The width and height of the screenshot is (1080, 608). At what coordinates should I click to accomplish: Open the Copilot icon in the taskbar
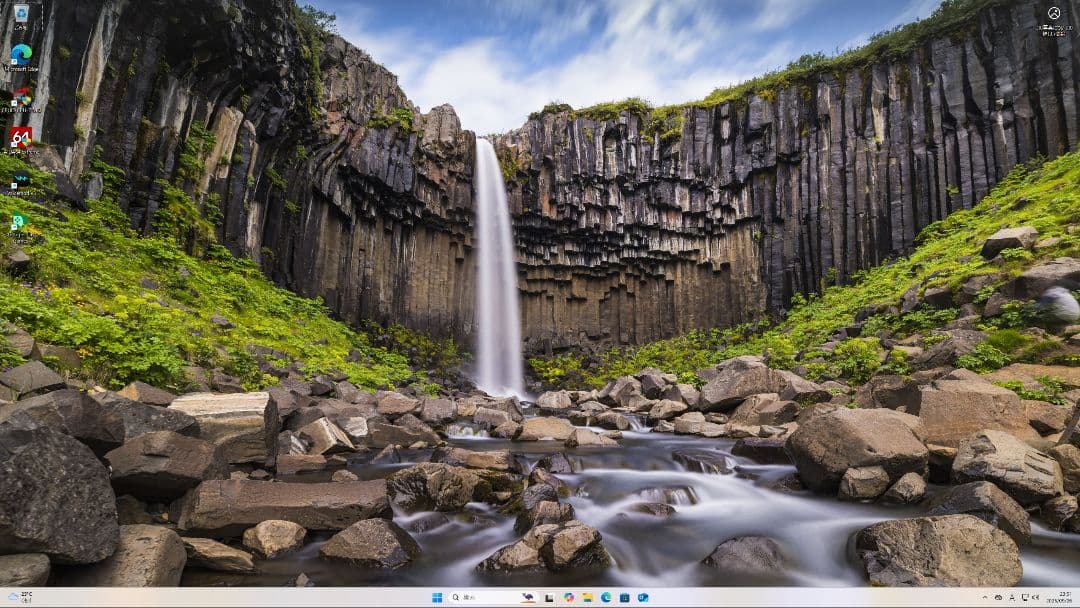[569, 597]
